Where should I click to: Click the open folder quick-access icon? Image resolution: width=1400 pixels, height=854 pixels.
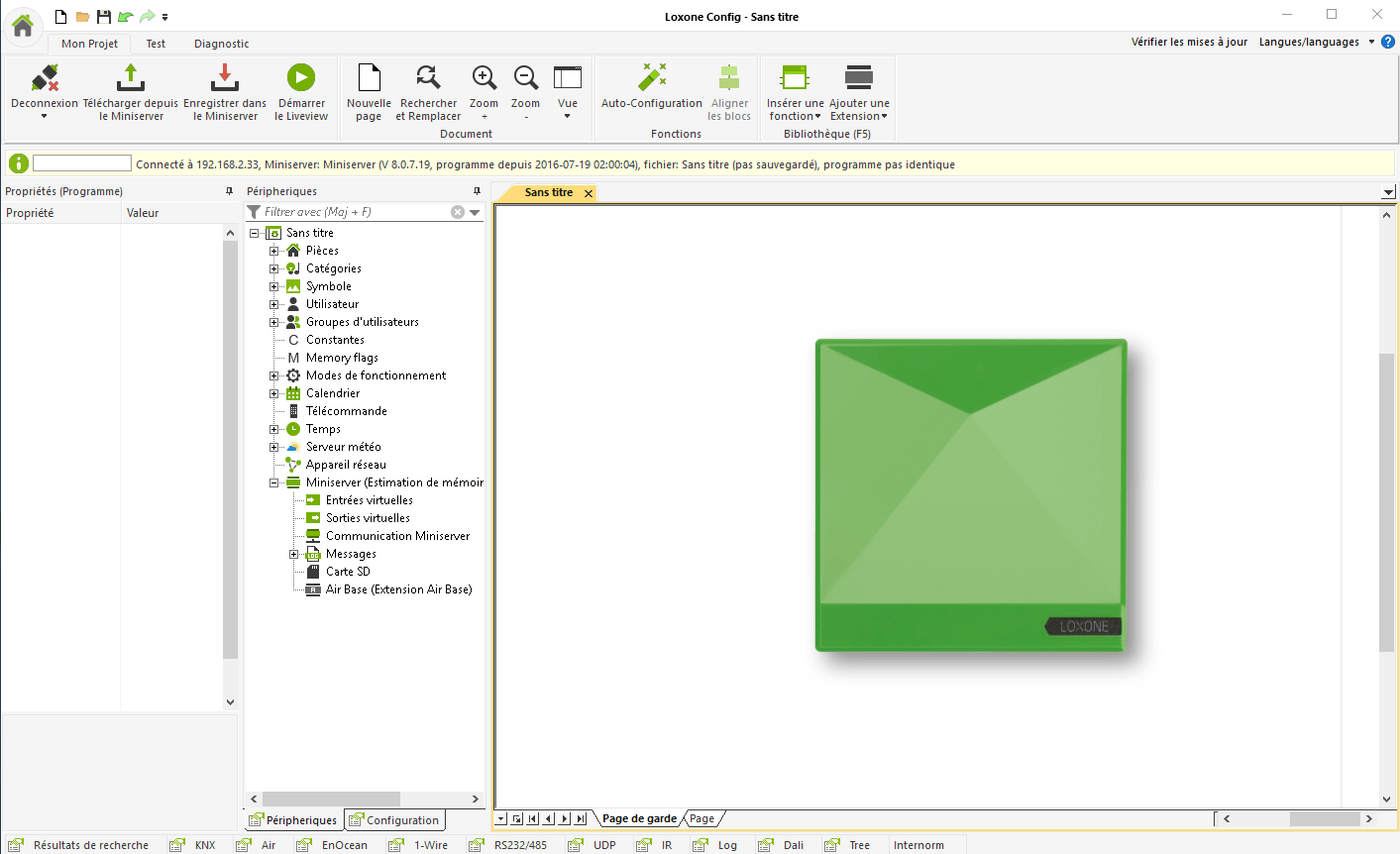(x=83, y=17)
